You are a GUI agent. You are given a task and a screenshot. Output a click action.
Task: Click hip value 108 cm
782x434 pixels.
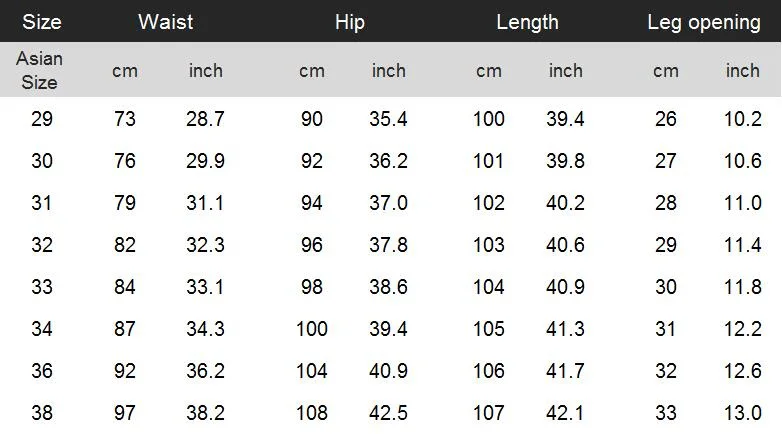coord(312,413)
